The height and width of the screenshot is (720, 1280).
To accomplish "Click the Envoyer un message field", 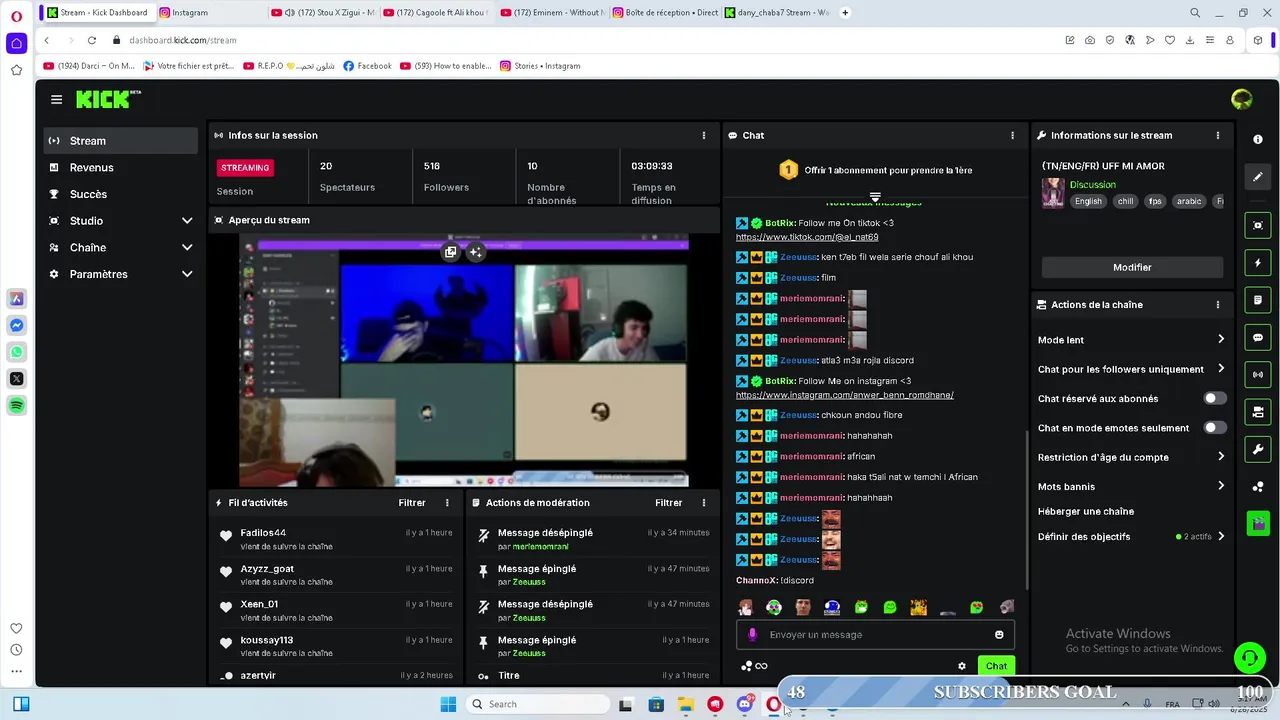I will click(x=875, y=634).
